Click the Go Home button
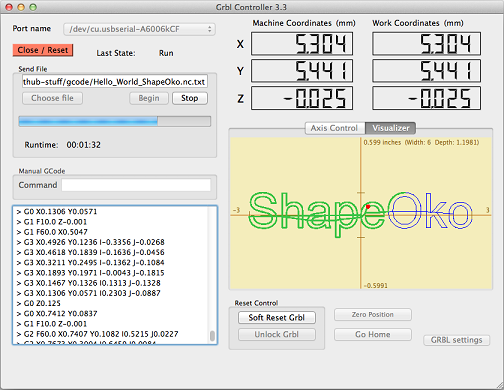The image size is (504, 390). click(373, 334)
